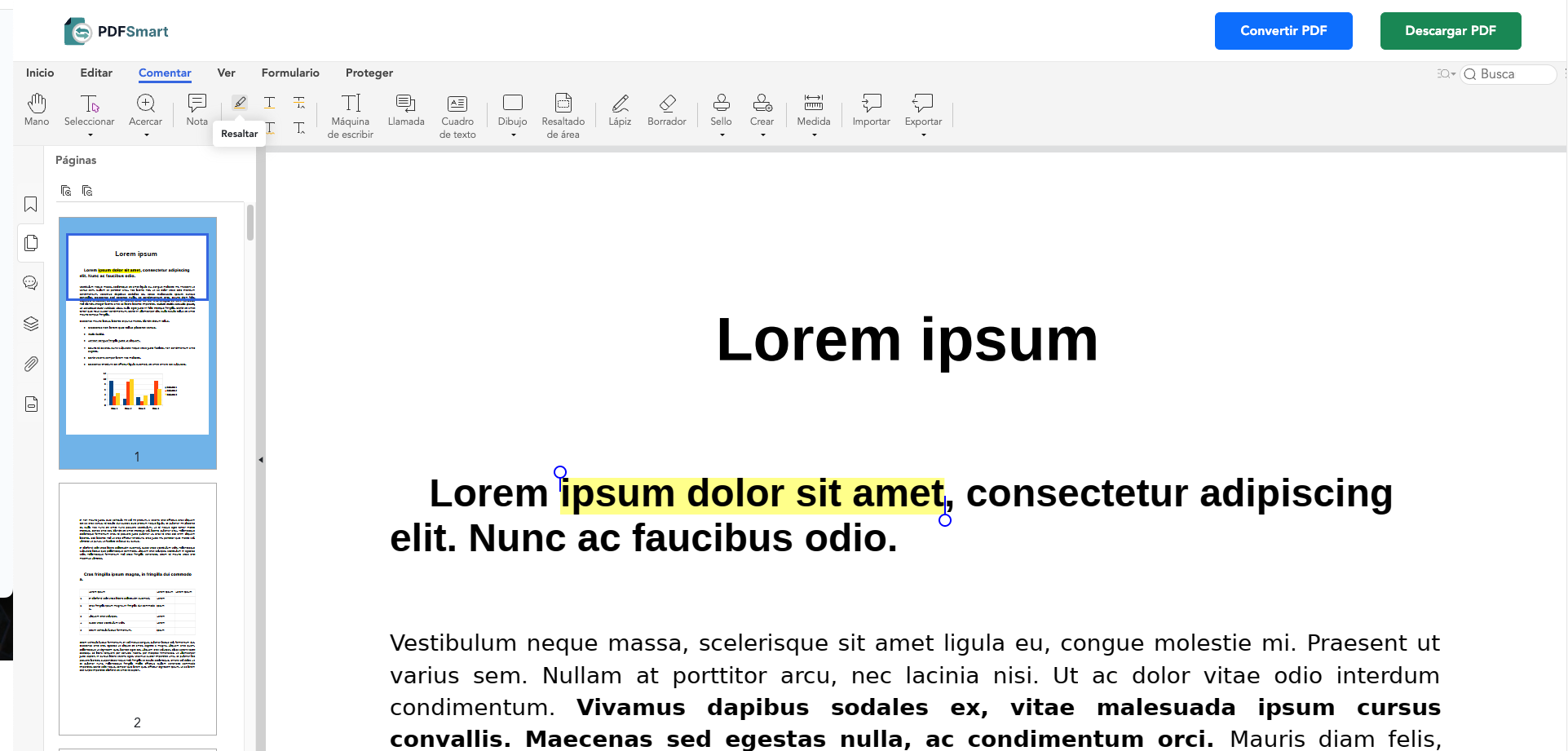The width and height of the screenshot is (1568, 751).
Task: Choose the underline text annotation tool
Action: [269, 103]
